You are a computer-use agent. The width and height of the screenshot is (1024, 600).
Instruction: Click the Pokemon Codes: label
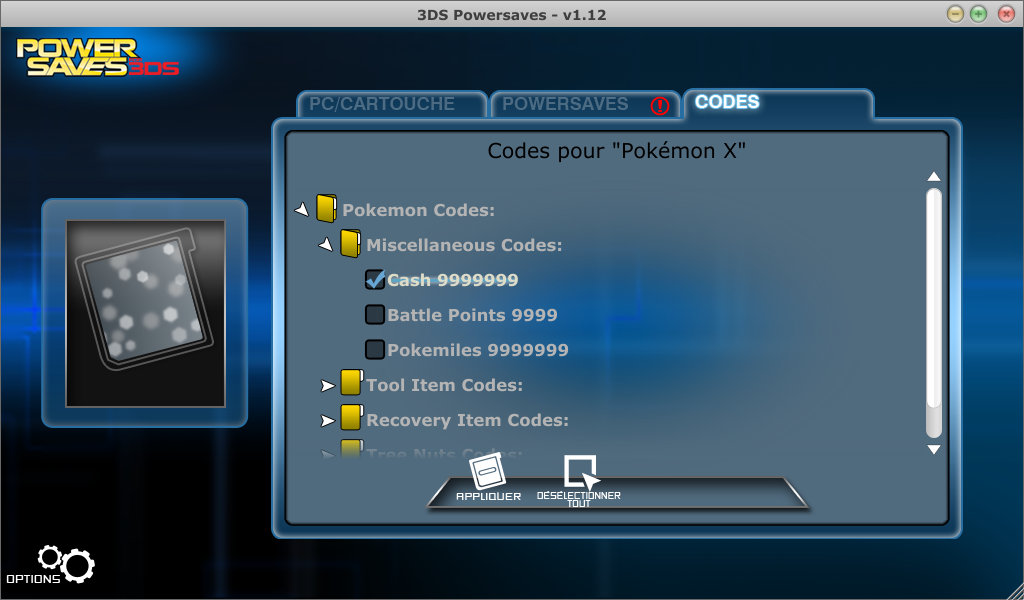tap(419, 210)
